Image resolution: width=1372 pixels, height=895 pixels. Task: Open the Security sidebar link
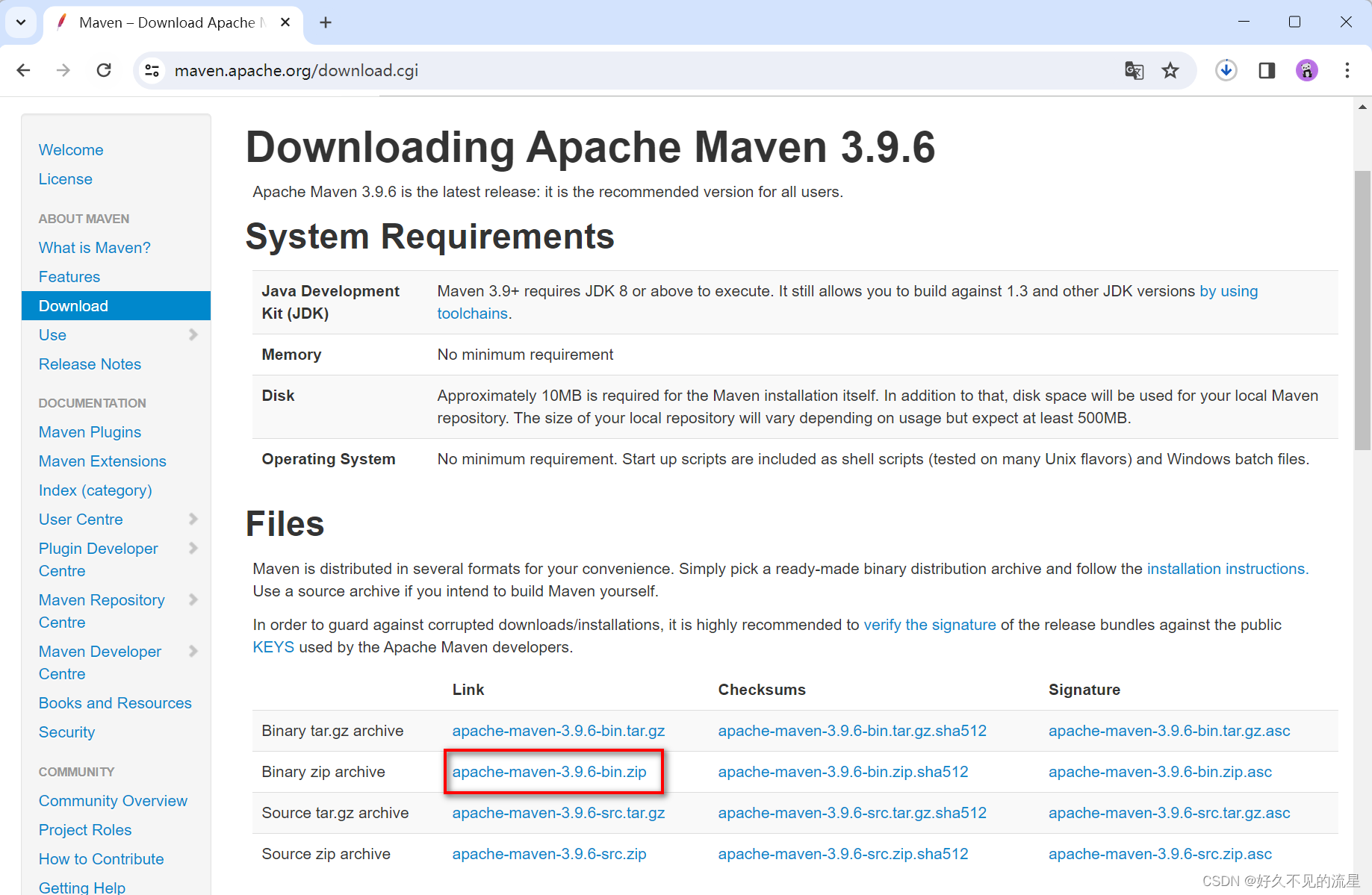coord(66,732)
